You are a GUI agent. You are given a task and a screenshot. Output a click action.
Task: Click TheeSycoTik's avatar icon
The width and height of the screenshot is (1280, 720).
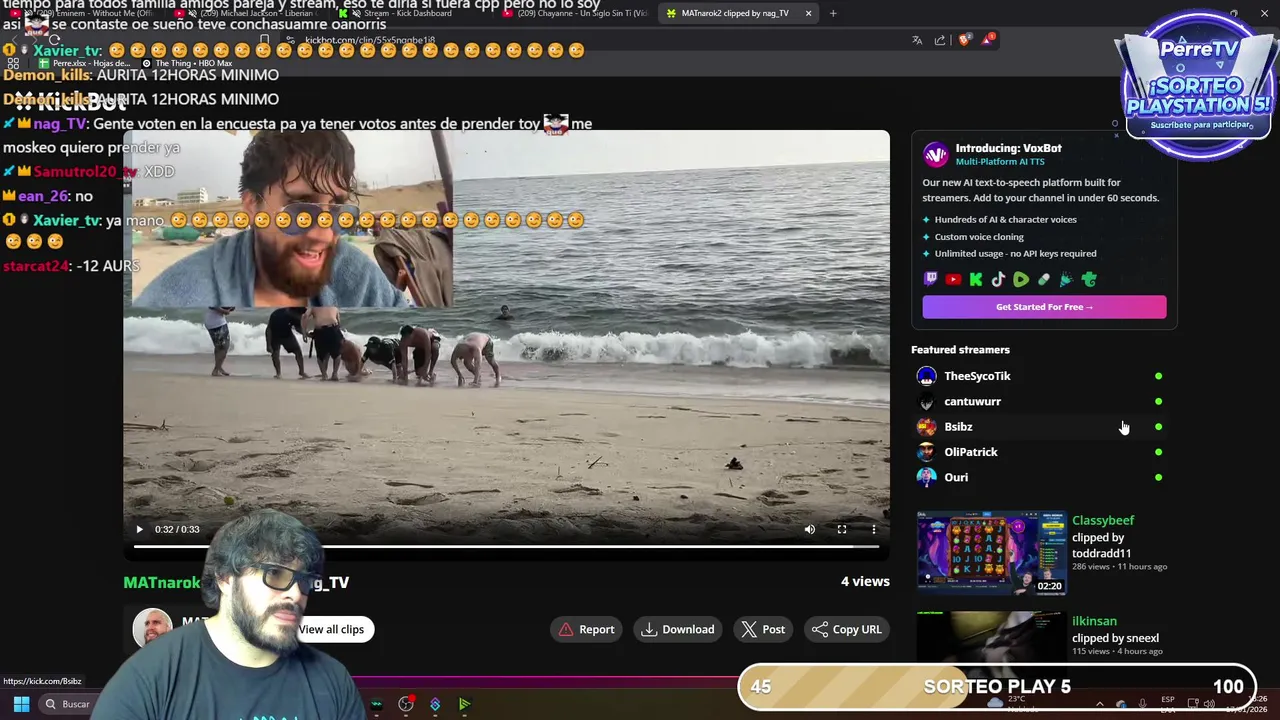point(927,376)
